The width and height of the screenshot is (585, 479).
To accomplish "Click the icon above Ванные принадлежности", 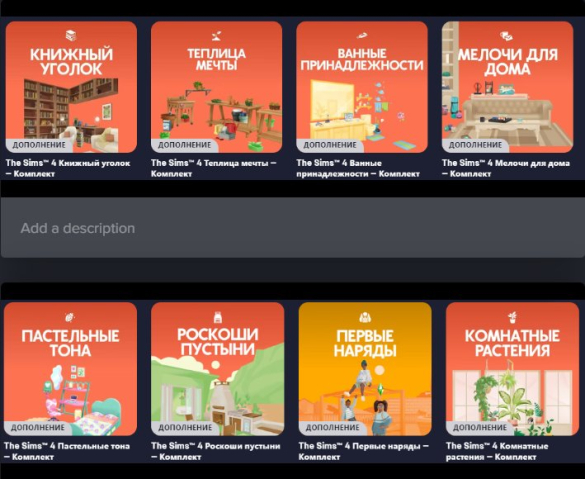I will pyautogui.click(x=362, y=36).
